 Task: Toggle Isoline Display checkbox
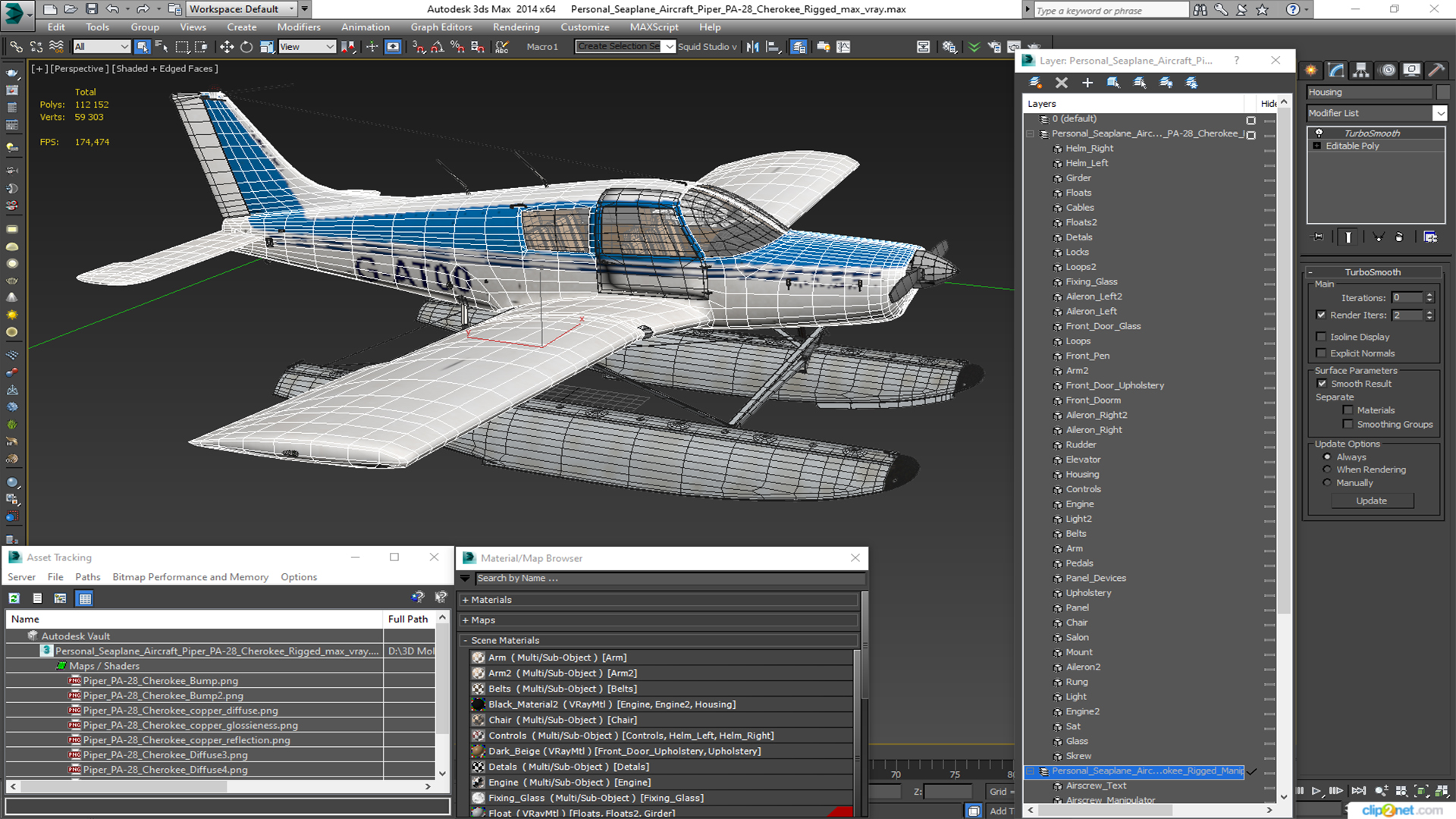tap(1321, 337)
